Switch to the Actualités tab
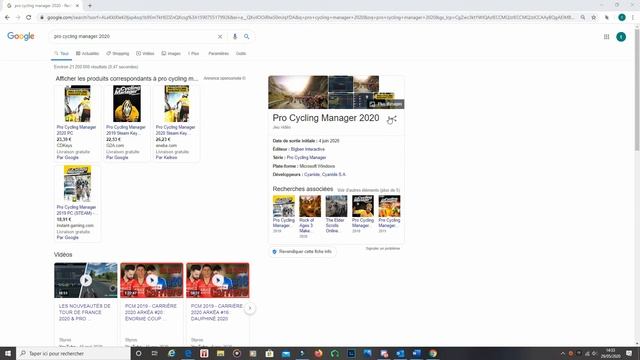 [87, 53]
